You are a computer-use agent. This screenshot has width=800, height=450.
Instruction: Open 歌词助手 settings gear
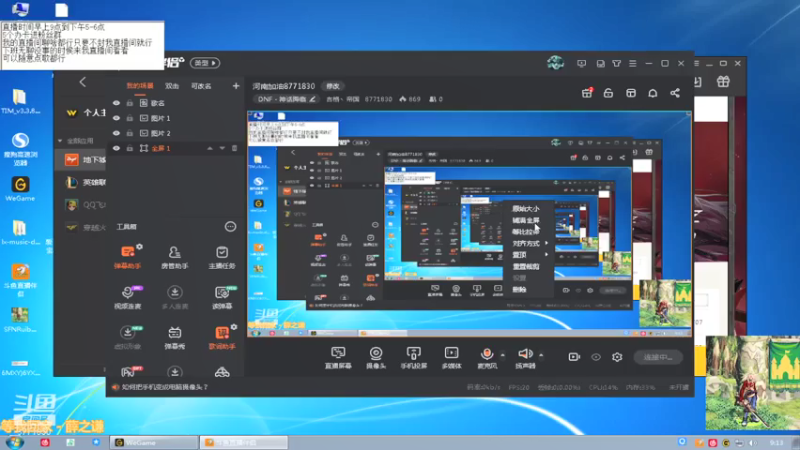[x=234, y=327]
